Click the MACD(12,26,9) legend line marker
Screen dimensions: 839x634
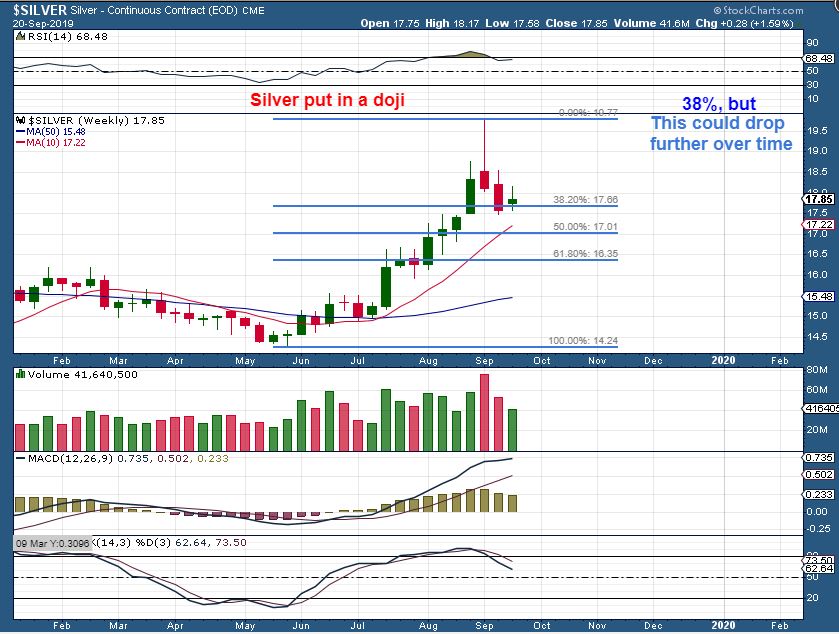pos(21,459)
